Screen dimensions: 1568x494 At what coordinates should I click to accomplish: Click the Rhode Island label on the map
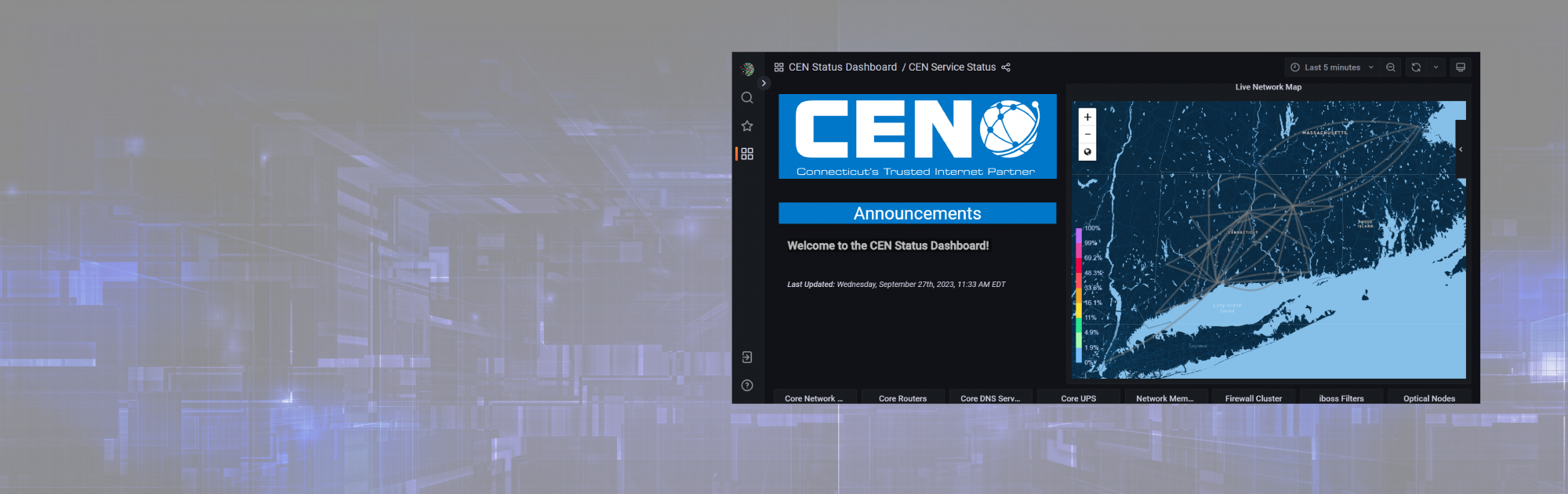1365,223
